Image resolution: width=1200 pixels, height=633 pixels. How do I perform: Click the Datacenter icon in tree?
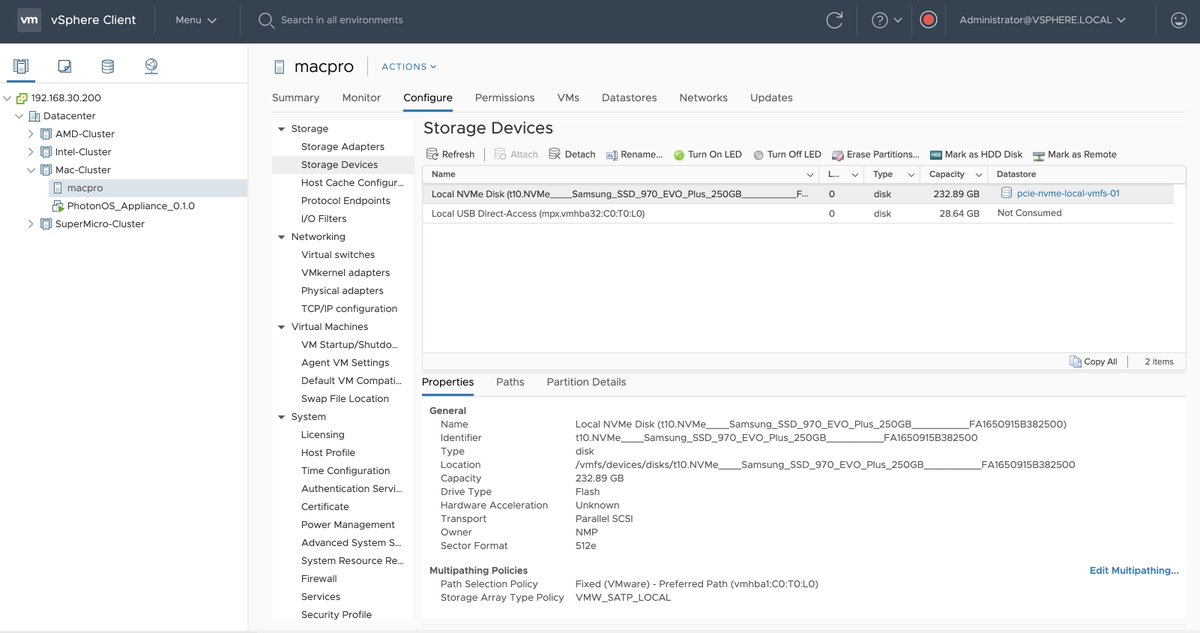coord(35,116)
